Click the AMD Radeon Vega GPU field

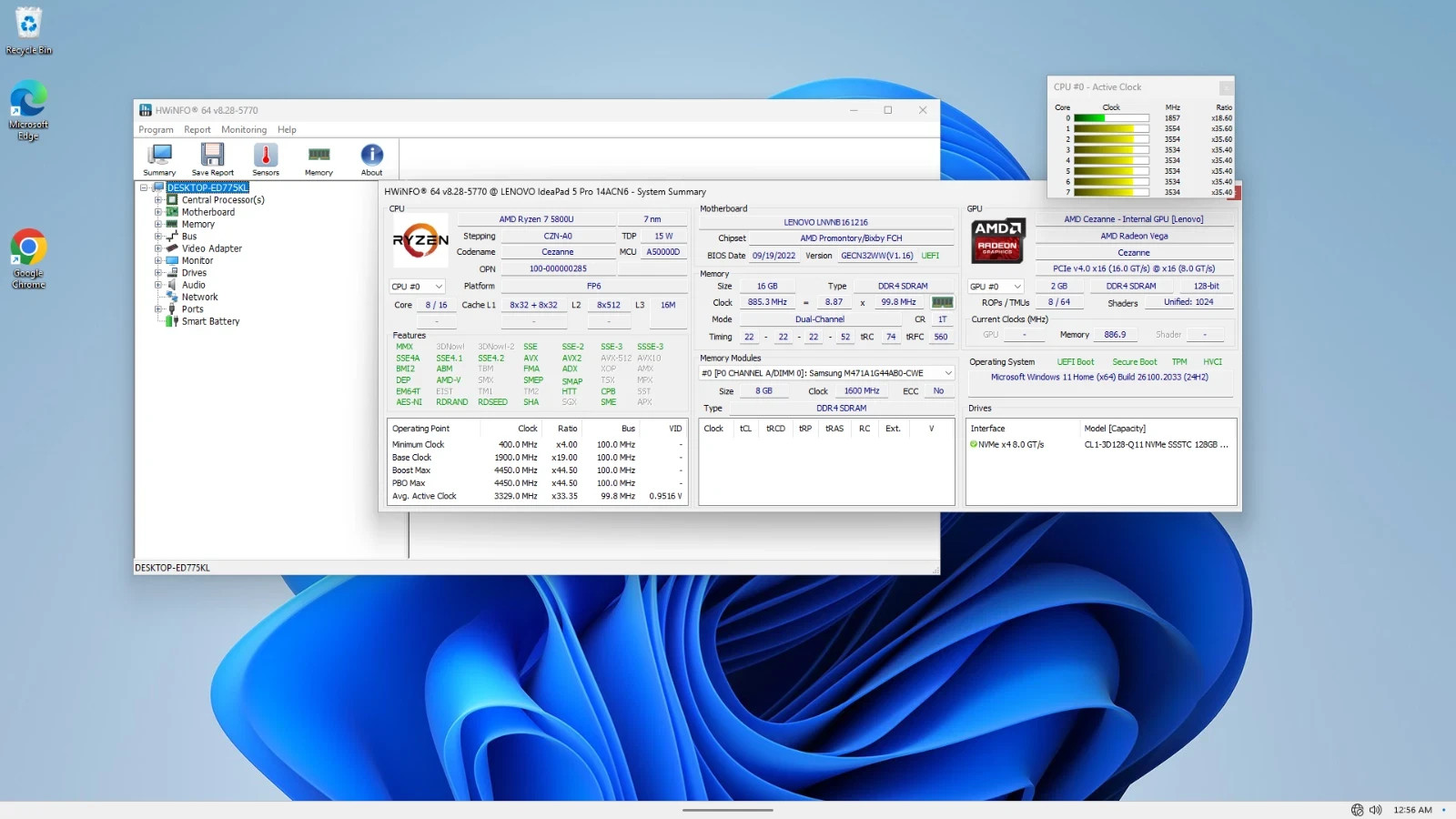[x=1134, y=237]
